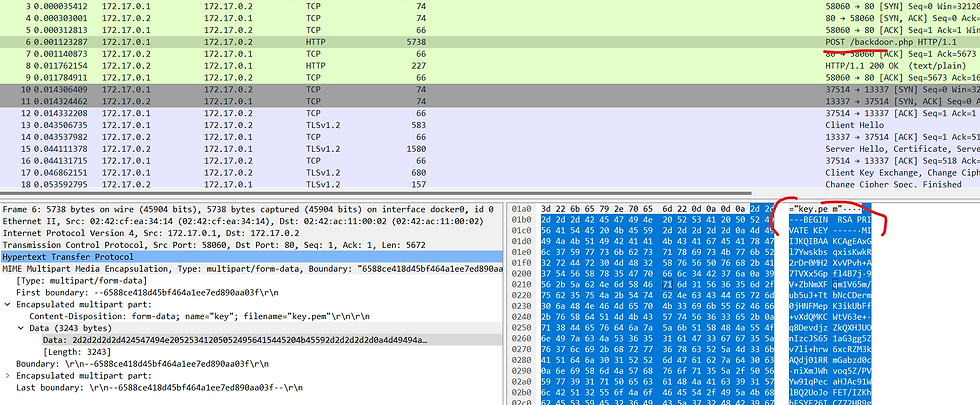
Task: Select packet 10 SYN to port 13337
Action: [490, 89]
